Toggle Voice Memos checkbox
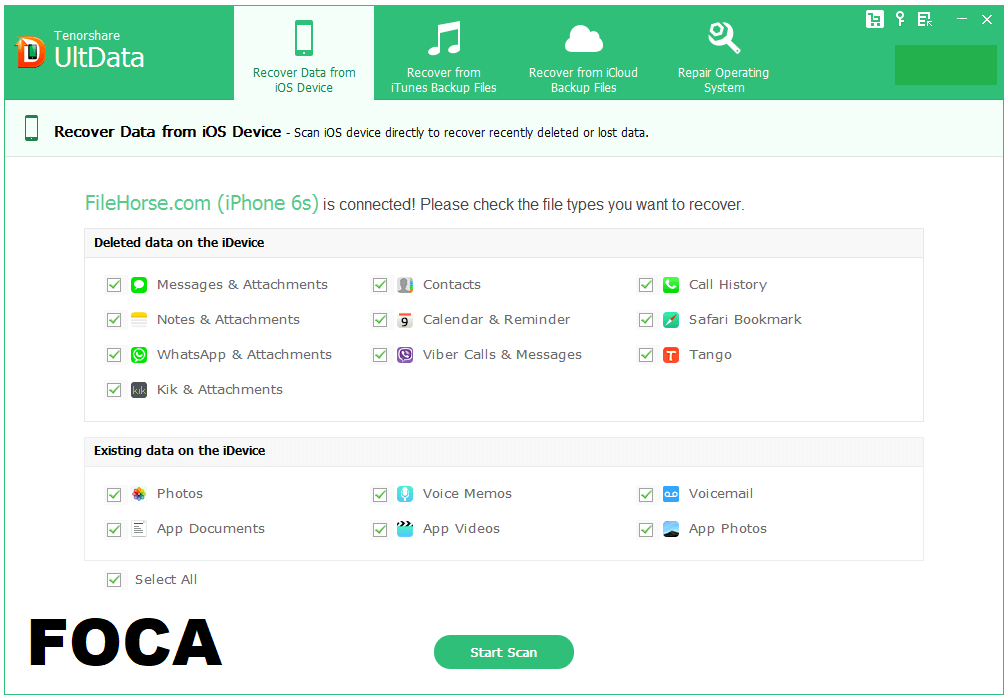1008x698 pixels. (380, 494)
